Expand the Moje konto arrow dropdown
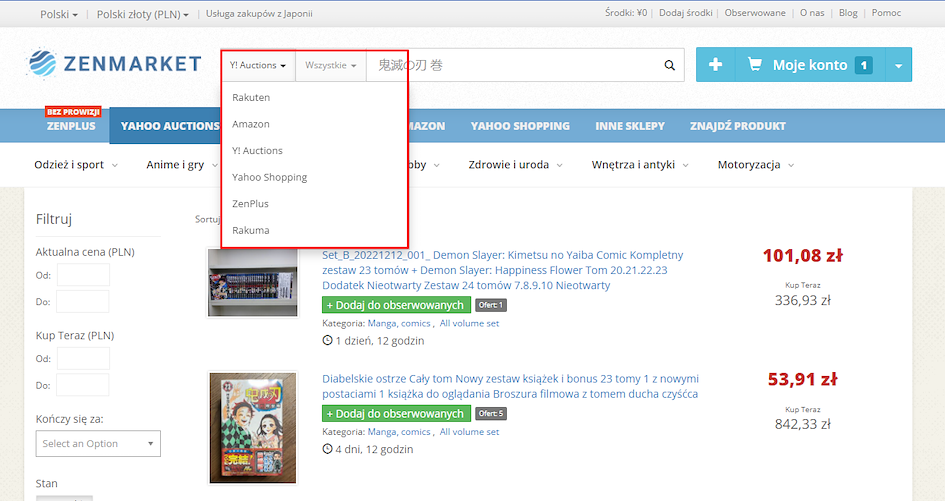This screenshot has width=945, height=501. (x=898, y=65)
